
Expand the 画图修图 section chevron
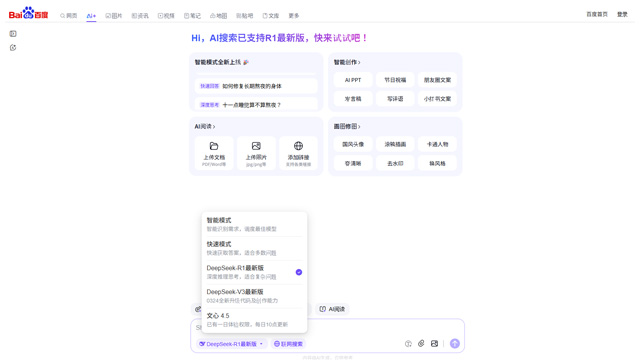click(x=359, y=127)
